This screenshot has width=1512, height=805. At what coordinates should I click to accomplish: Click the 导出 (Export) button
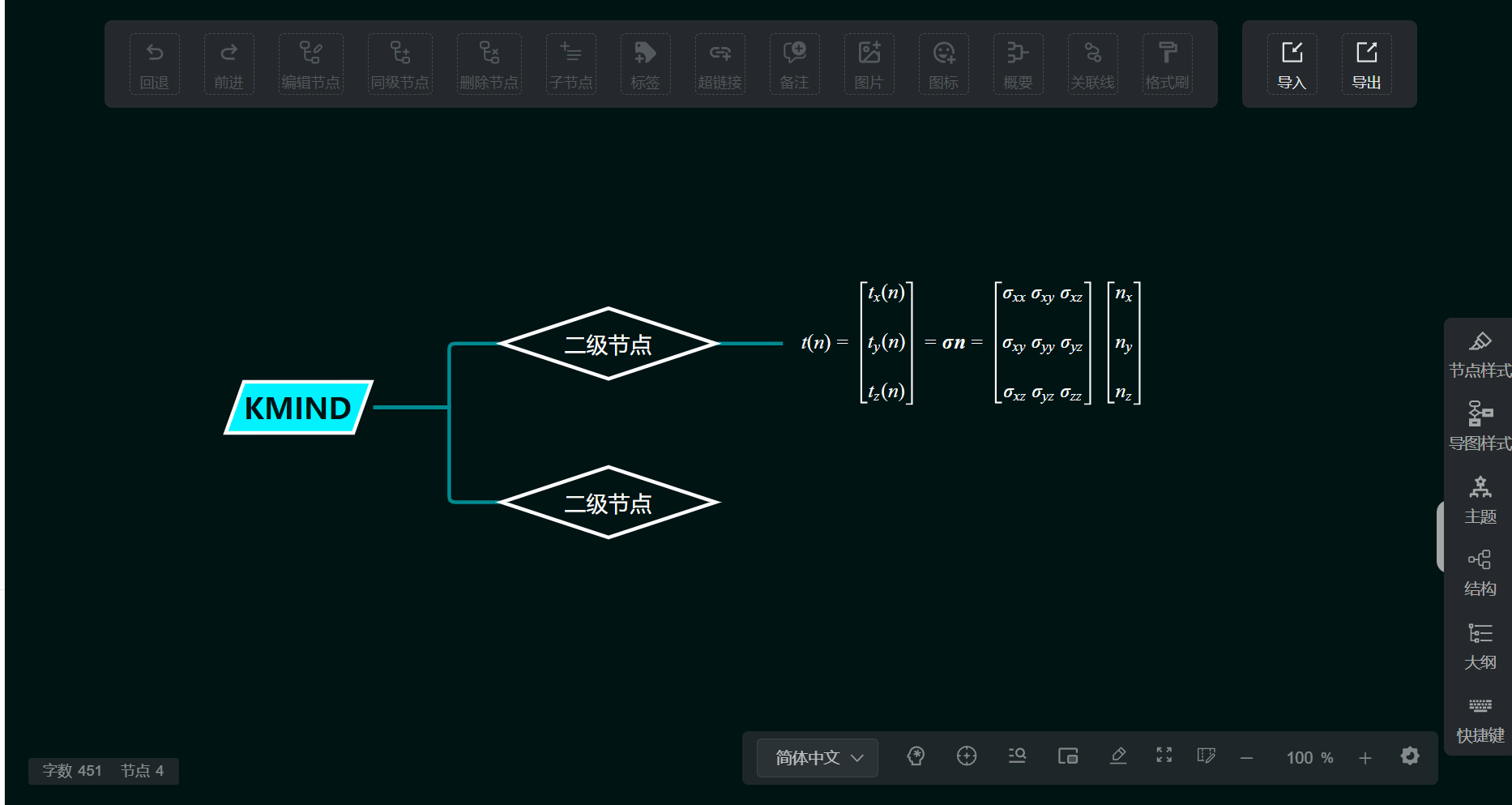(1366, 64)
